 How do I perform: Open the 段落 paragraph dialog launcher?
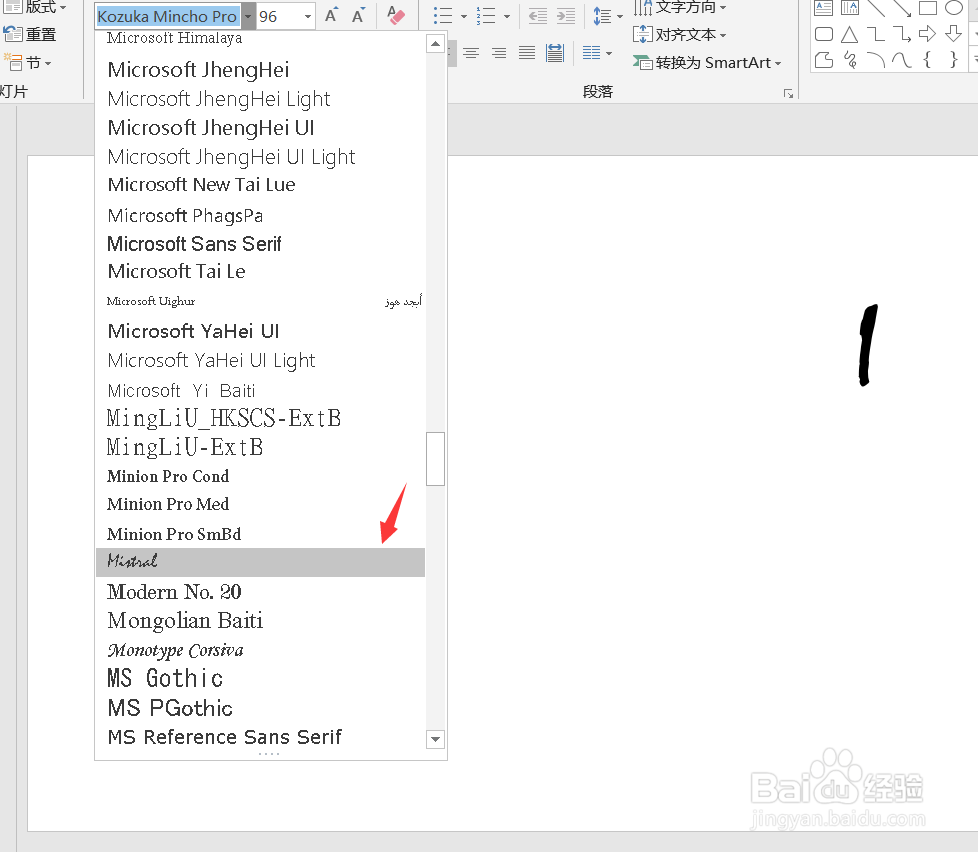788,94
